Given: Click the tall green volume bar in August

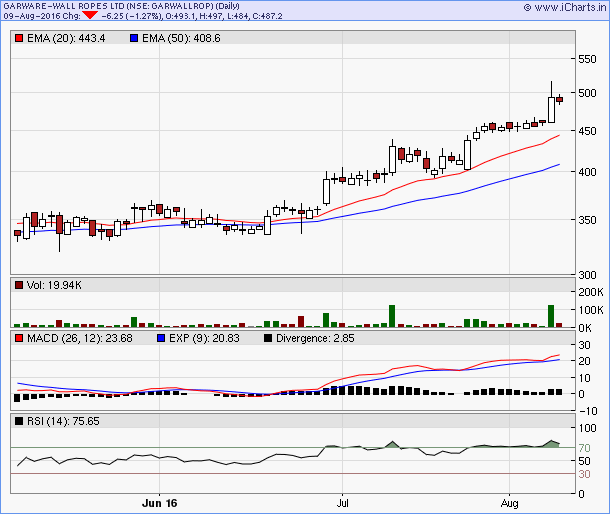Looking at the screenshot, I should (551, 316).
